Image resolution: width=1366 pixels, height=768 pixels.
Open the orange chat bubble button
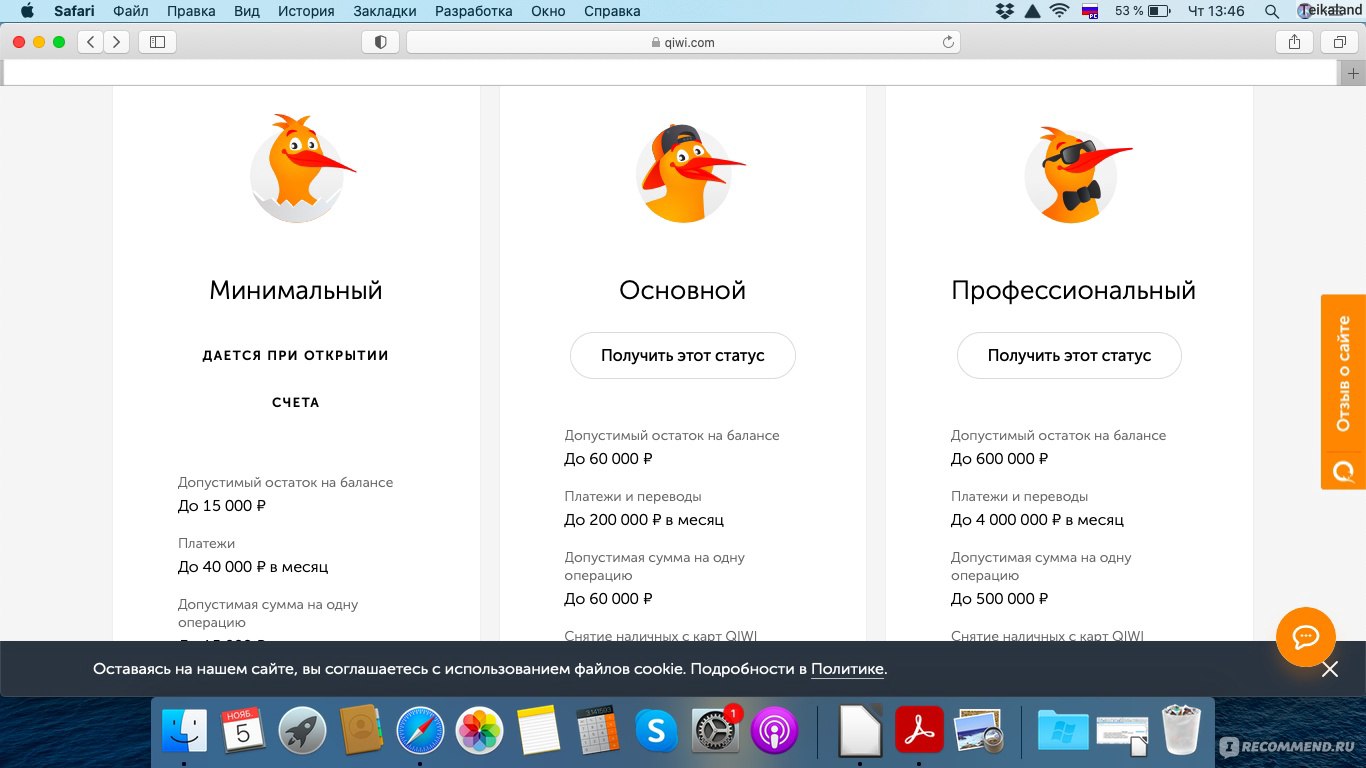[1306, 637]
